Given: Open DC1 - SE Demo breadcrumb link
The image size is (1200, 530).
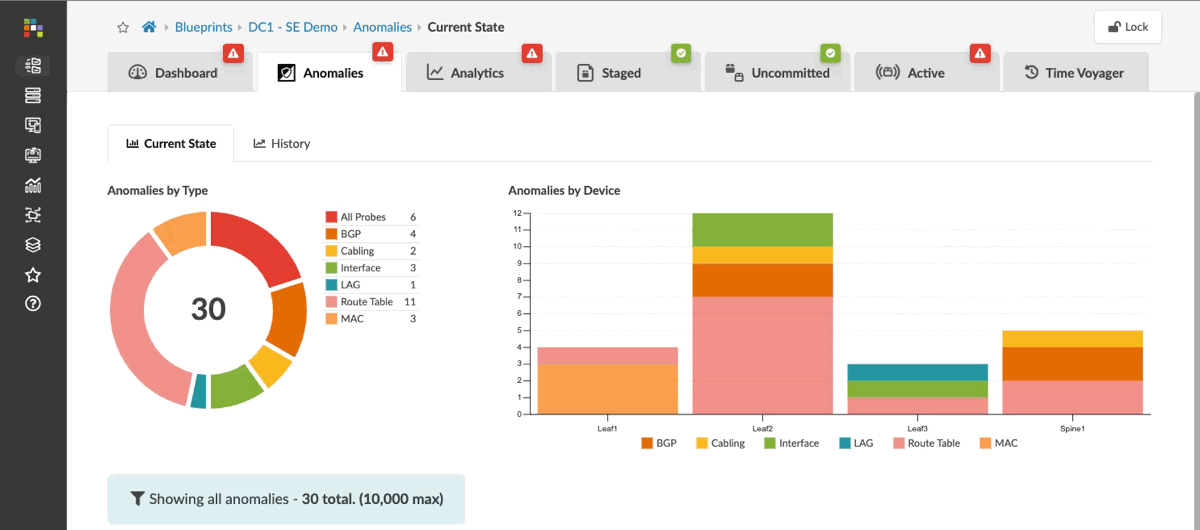Looking at the screenshot, I should point(293,27).
